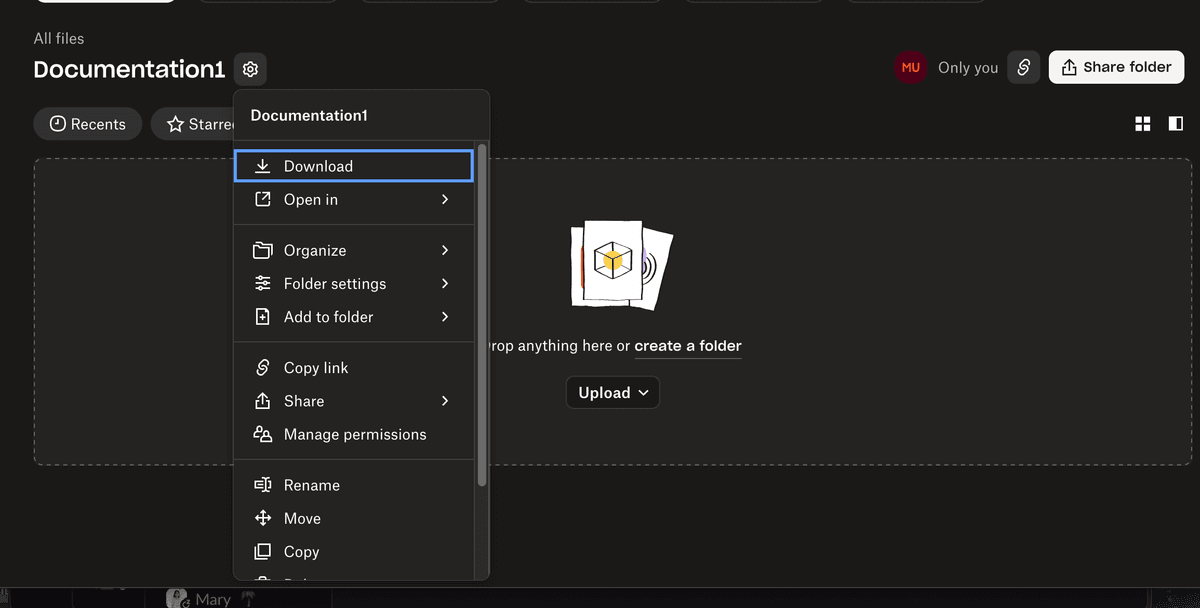Open the Share submenu in menu
1200x608 pixels.
tap(353, 401)
